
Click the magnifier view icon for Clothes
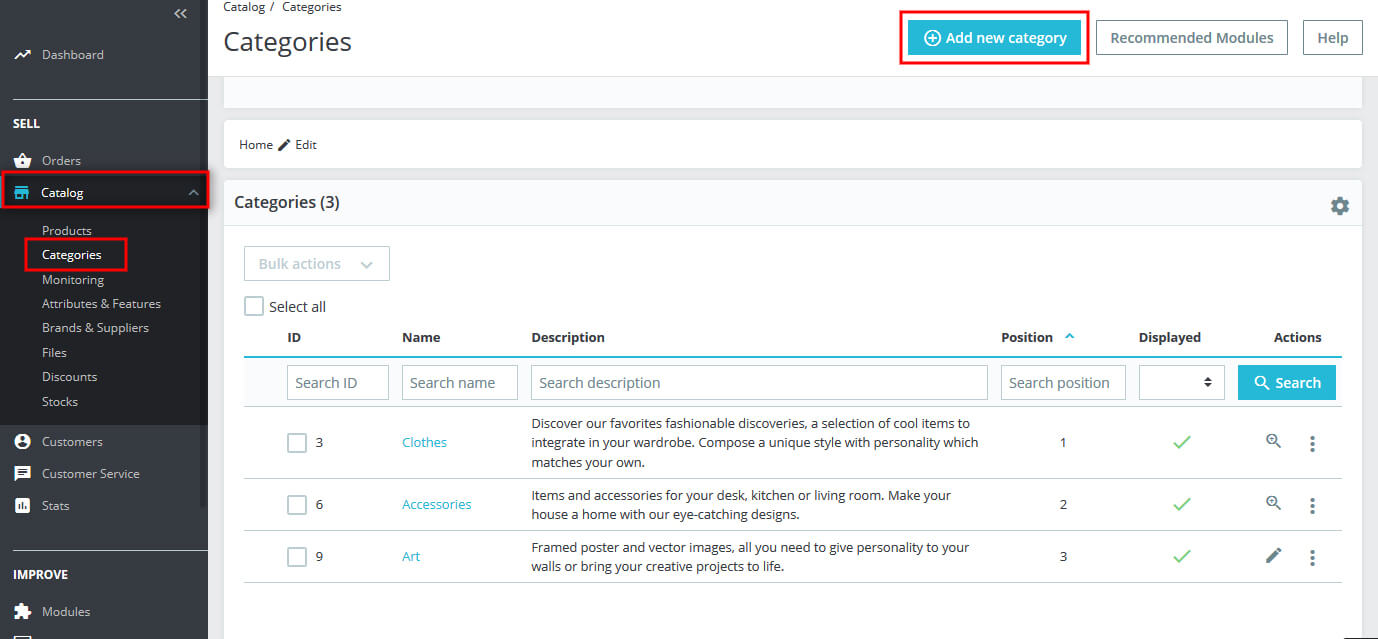[x=1273, y=441]
